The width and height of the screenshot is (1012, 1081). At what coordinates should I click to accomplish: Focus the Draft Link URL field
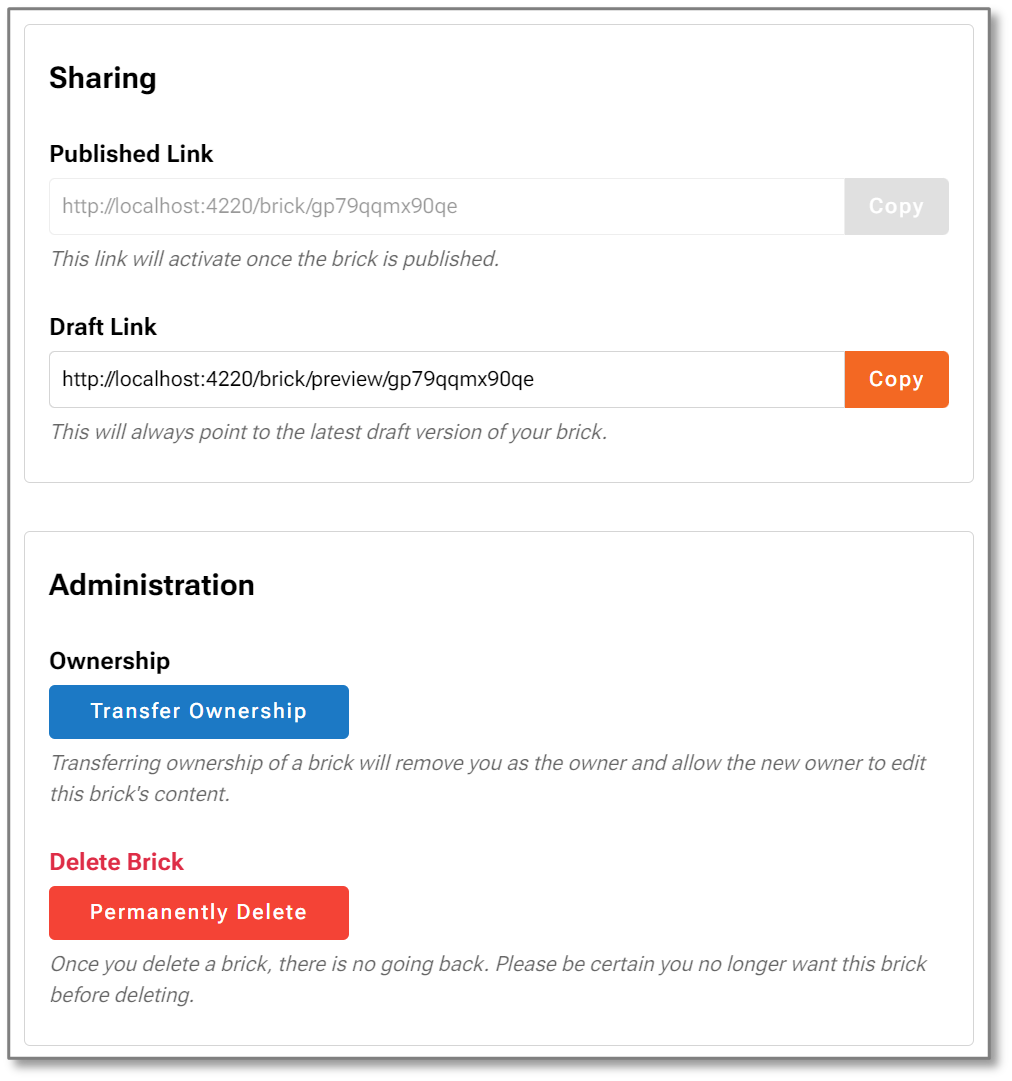coord(447,379)
